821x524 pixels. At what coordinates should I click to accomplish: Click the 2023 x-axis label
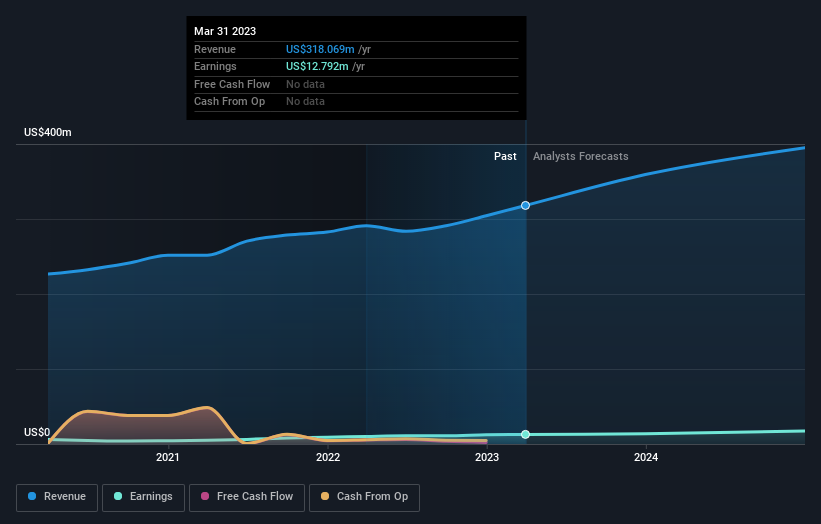click(487, 458)
